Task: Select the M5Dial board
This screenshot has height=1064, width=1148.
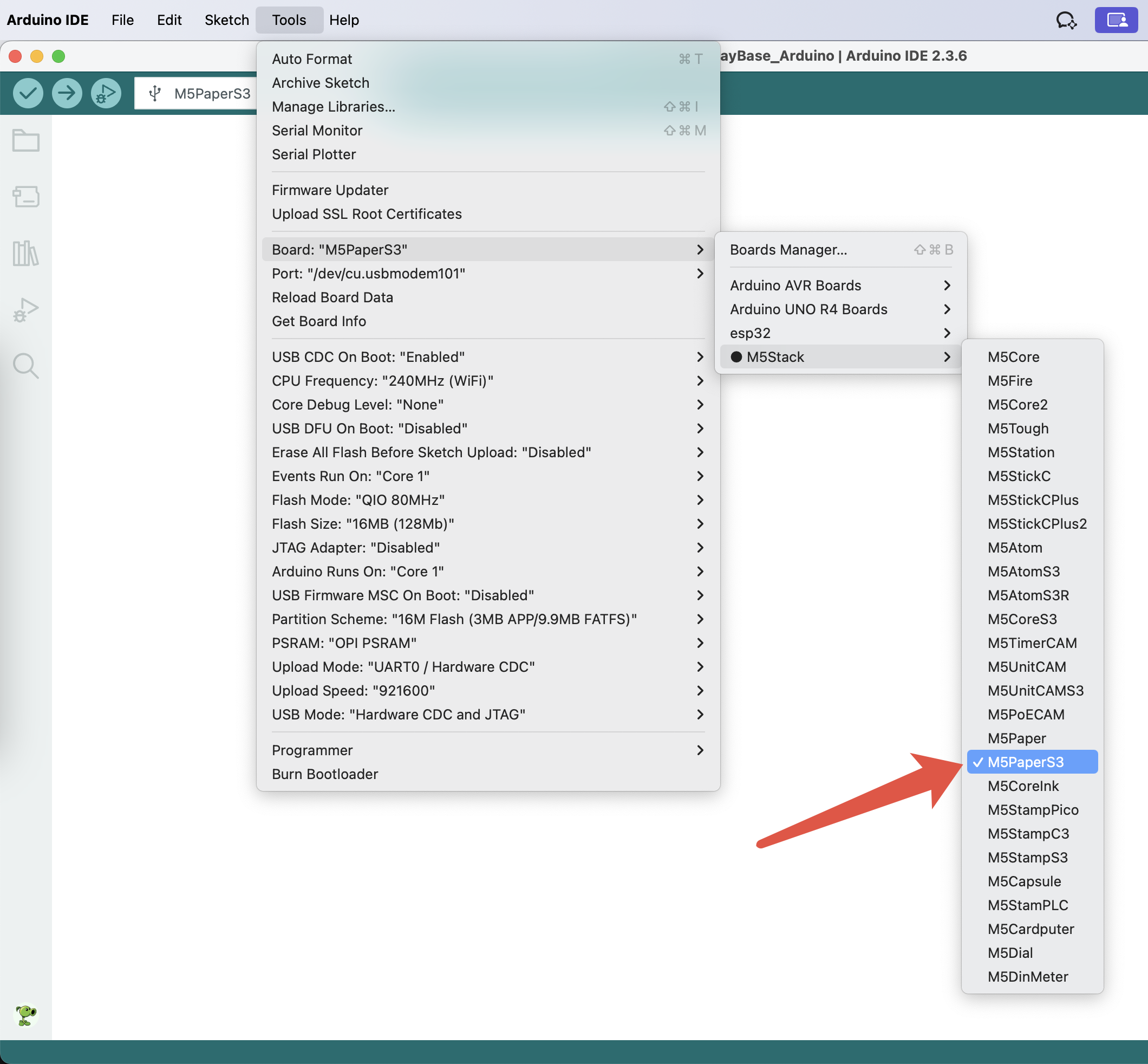Action: [1032, 953]
